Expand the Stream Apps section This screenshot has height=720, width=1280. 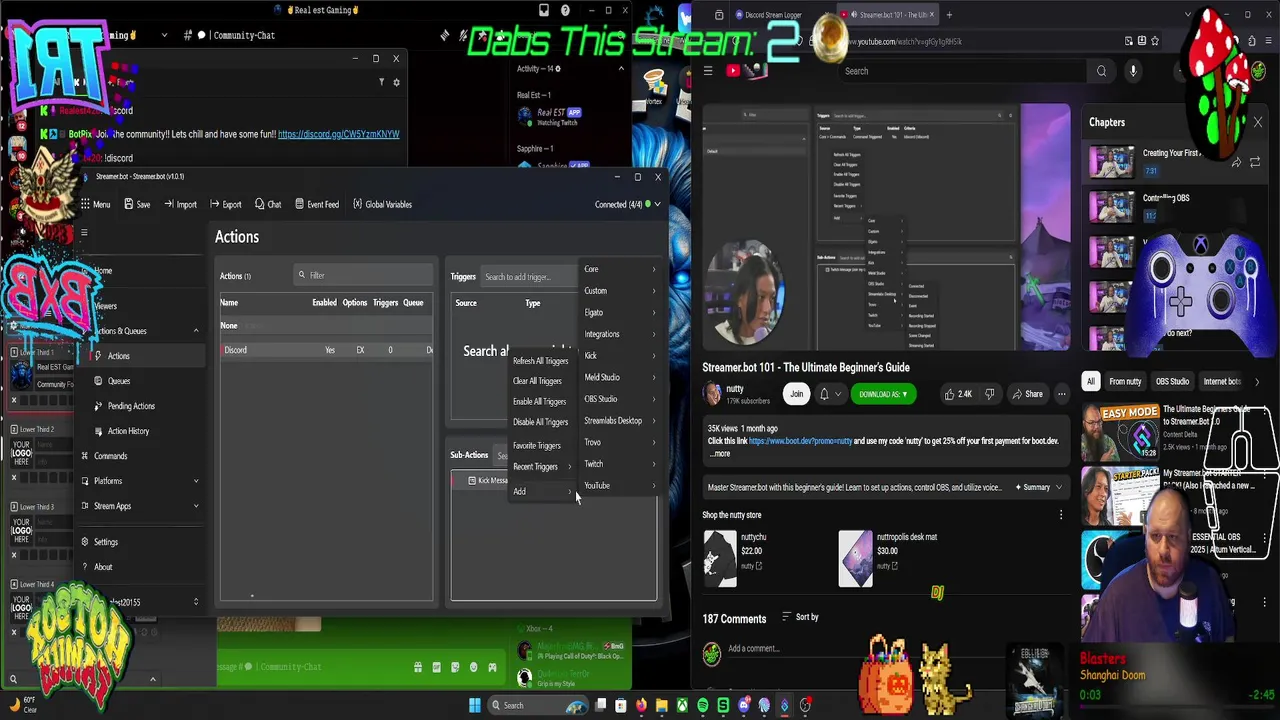[196, 506]
